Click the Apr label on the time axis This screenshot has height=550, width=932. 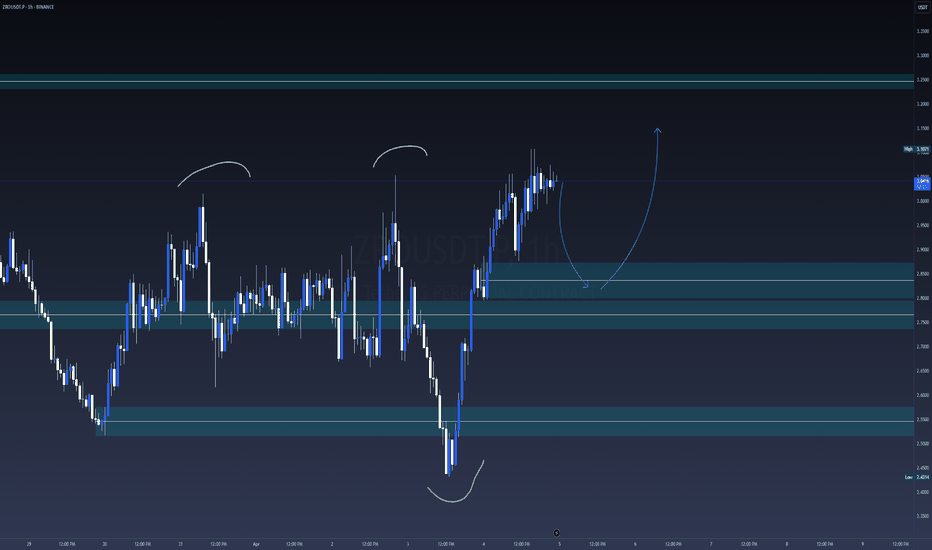(x=256, y=544)
